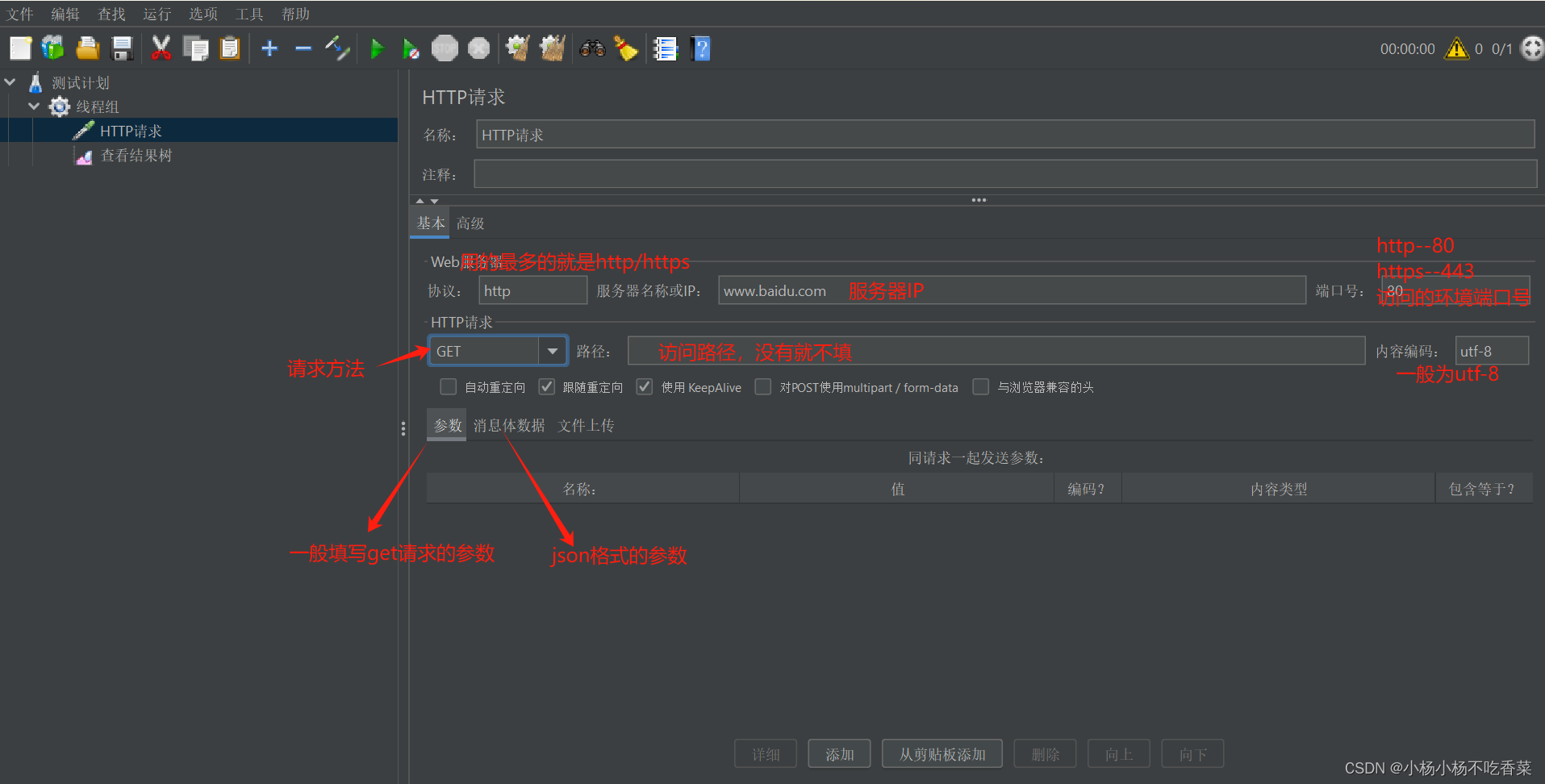Click the Reset search yellow broom icon

tap(626, 48)
